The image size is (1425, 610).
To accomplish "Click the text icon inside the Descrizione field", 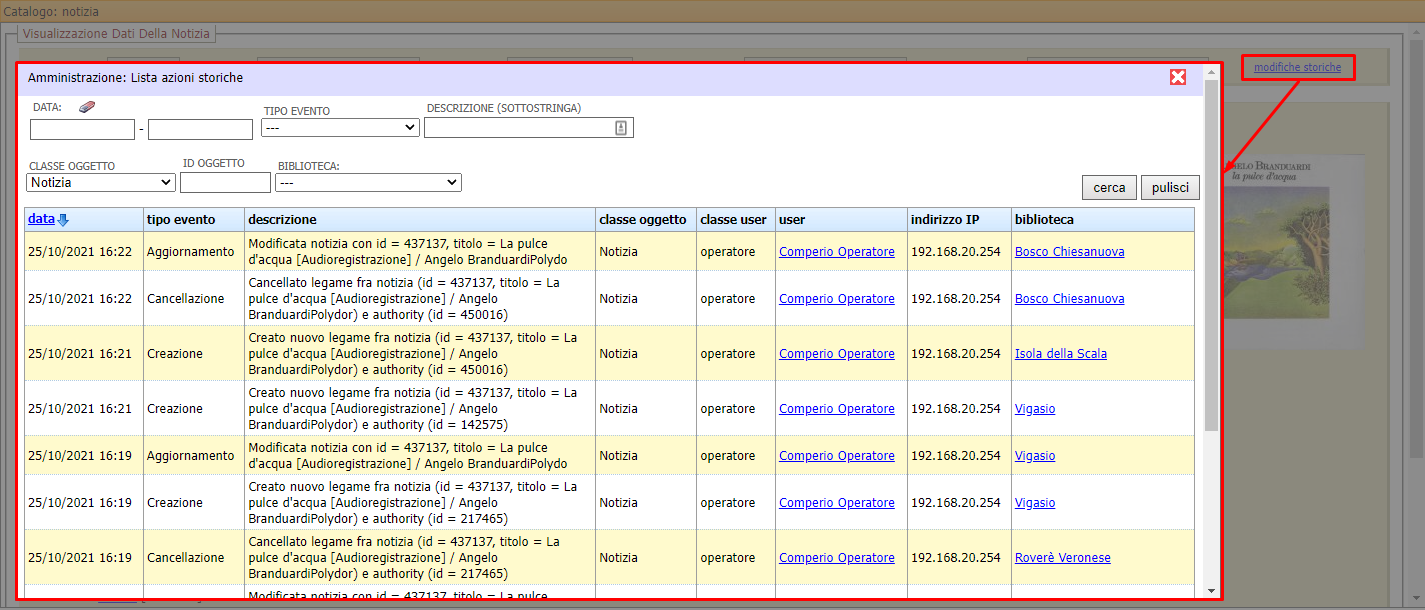I will click(620, 127).
